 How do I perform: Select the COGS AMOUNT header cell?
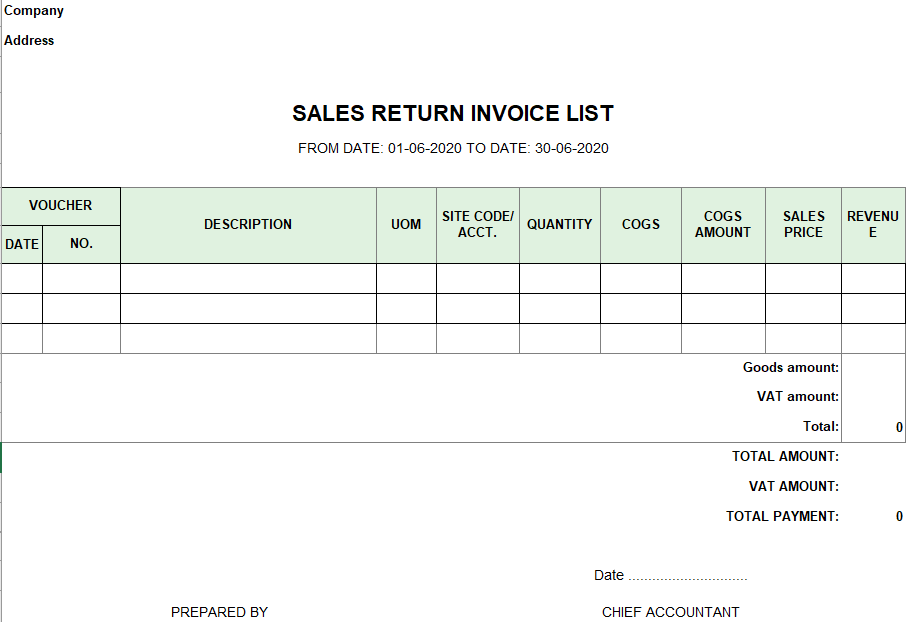pos(723,225)
